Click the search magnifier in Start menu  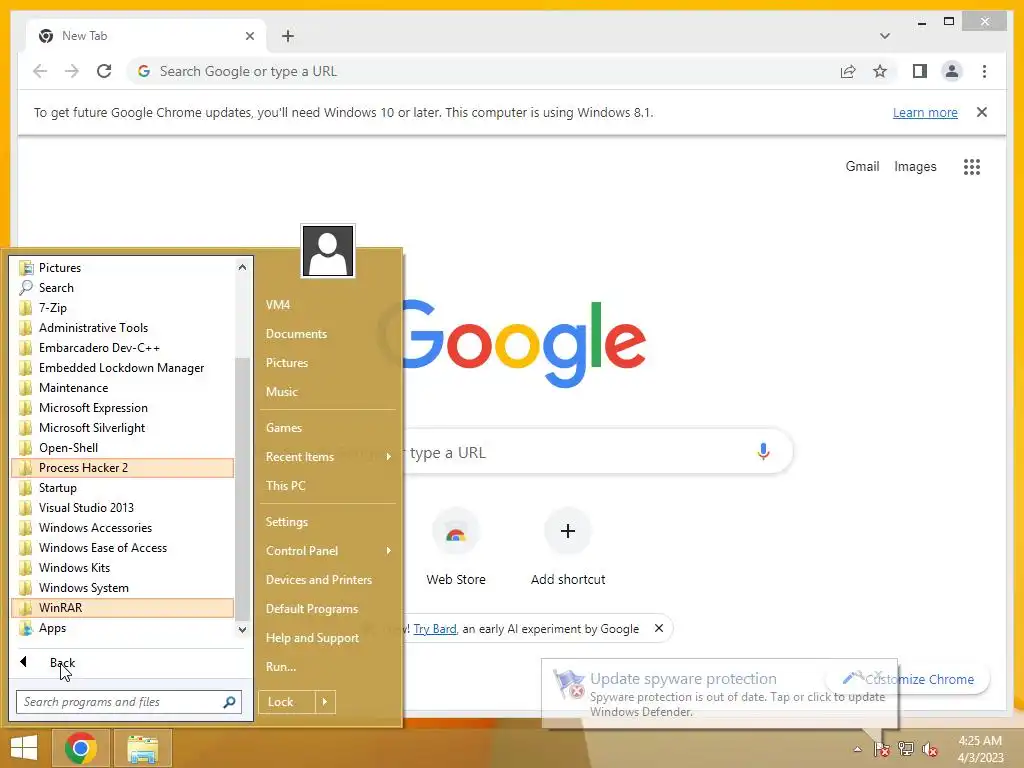tap(229, 702)
